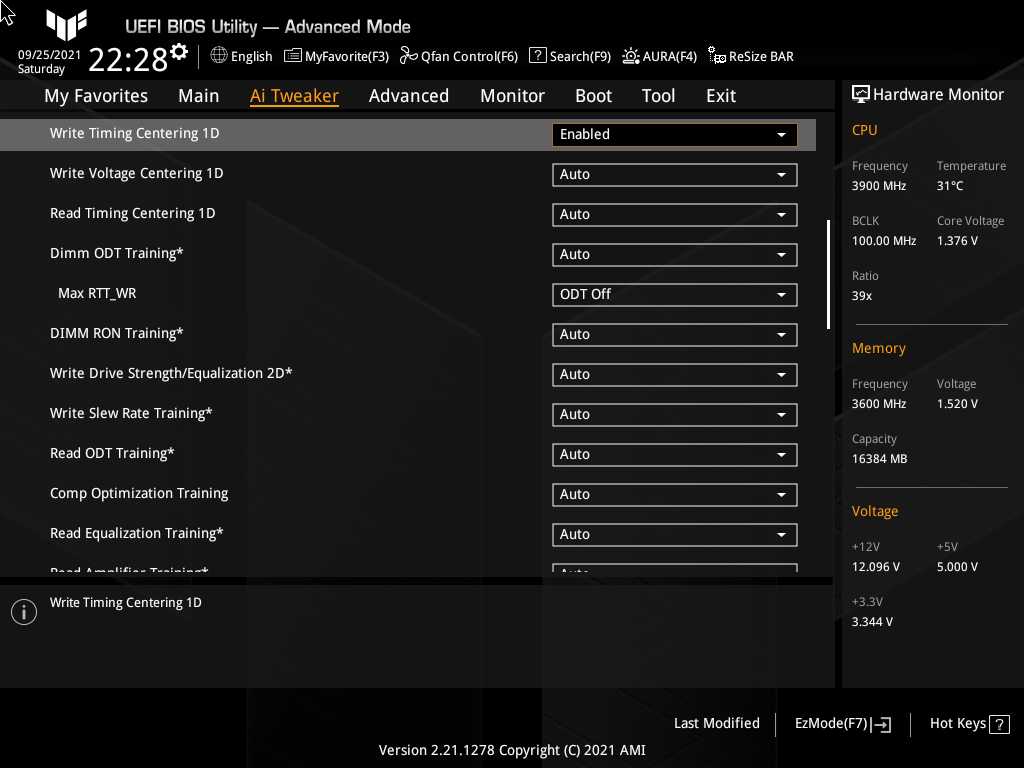The height and width of the screenshot is (768, 1024).
Task: Open Max RTT_WR dropdown
Action: click(x=675, y=295)
